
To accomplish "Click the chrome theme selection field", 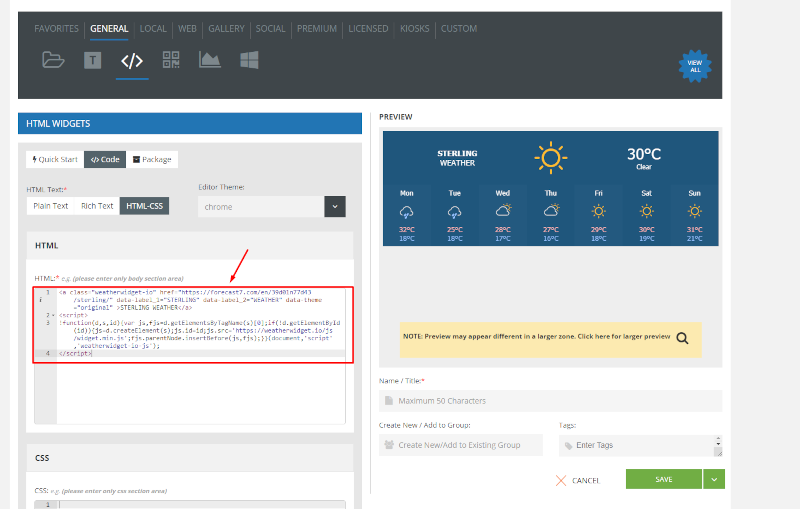I will (261, 207).
